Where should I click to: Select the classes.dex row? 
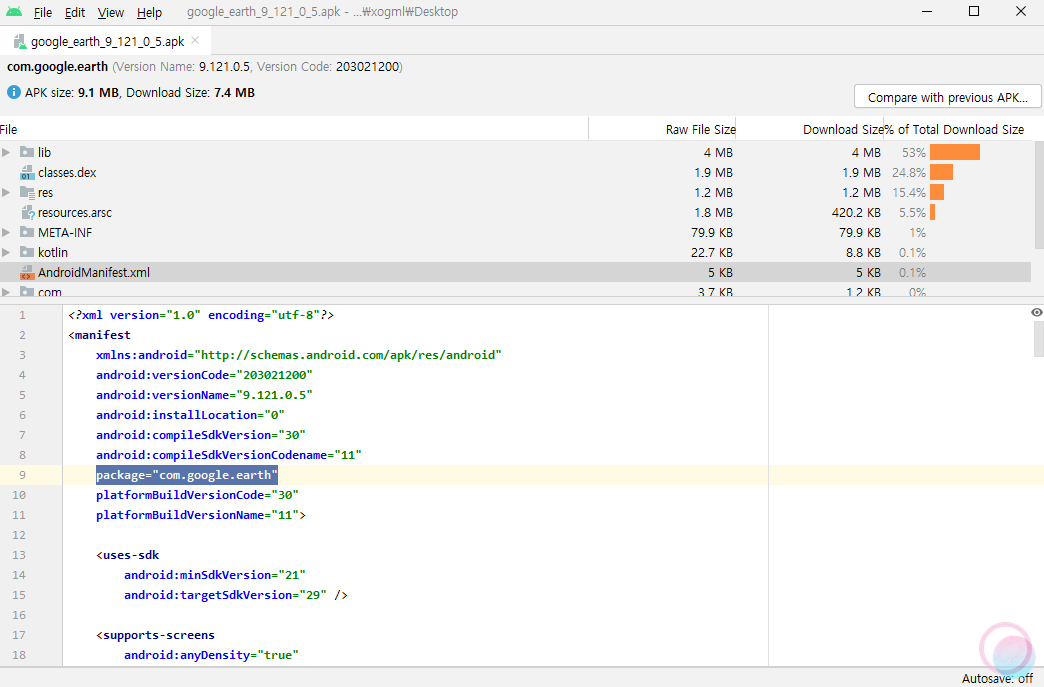pyautogui.click(x=515, y=172)
